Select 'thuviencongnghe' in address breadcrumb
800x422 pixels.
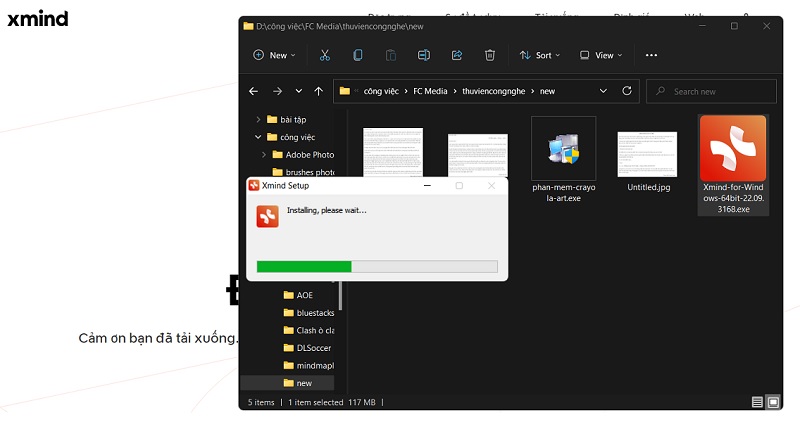493,91
